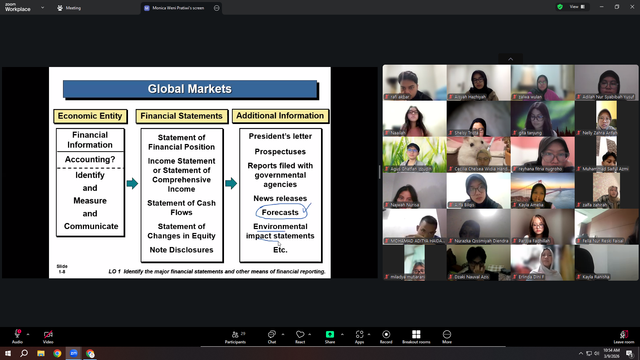Start recording with the Record button
The height and width of the screenshot is (360, 640).
point(386,337)
